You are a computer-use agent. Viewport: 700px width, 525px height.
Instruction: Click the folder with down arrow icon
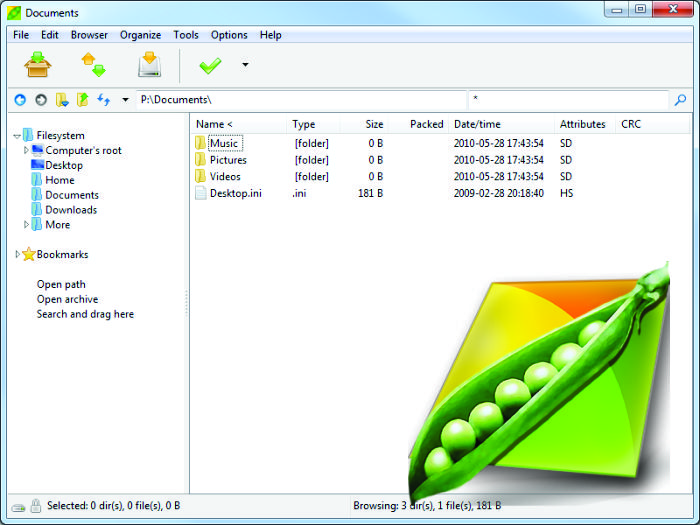[x=62, y=100]
